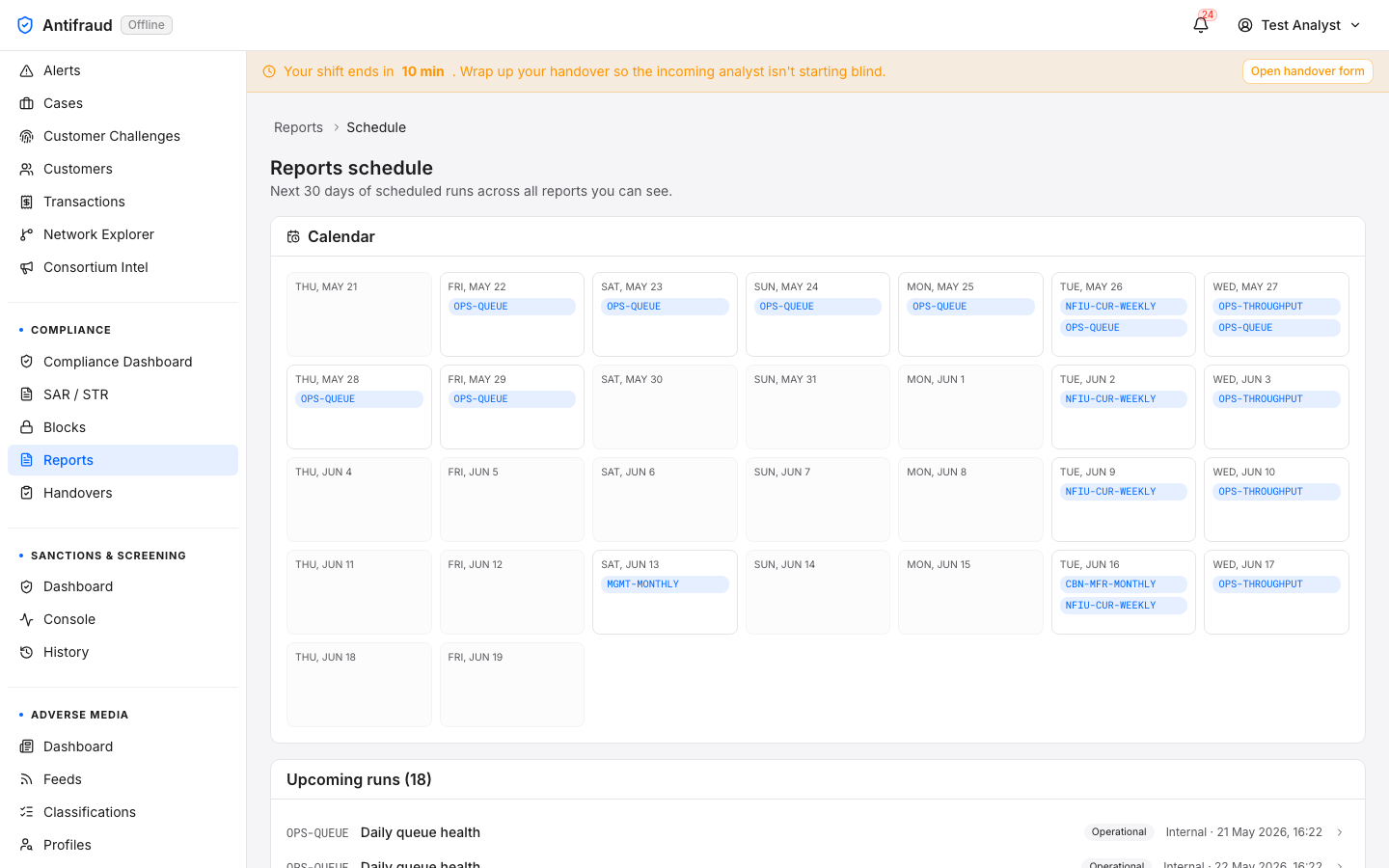Click the Handovers clipboard icon
This screenshot has height=868, width=1389.
27,493
